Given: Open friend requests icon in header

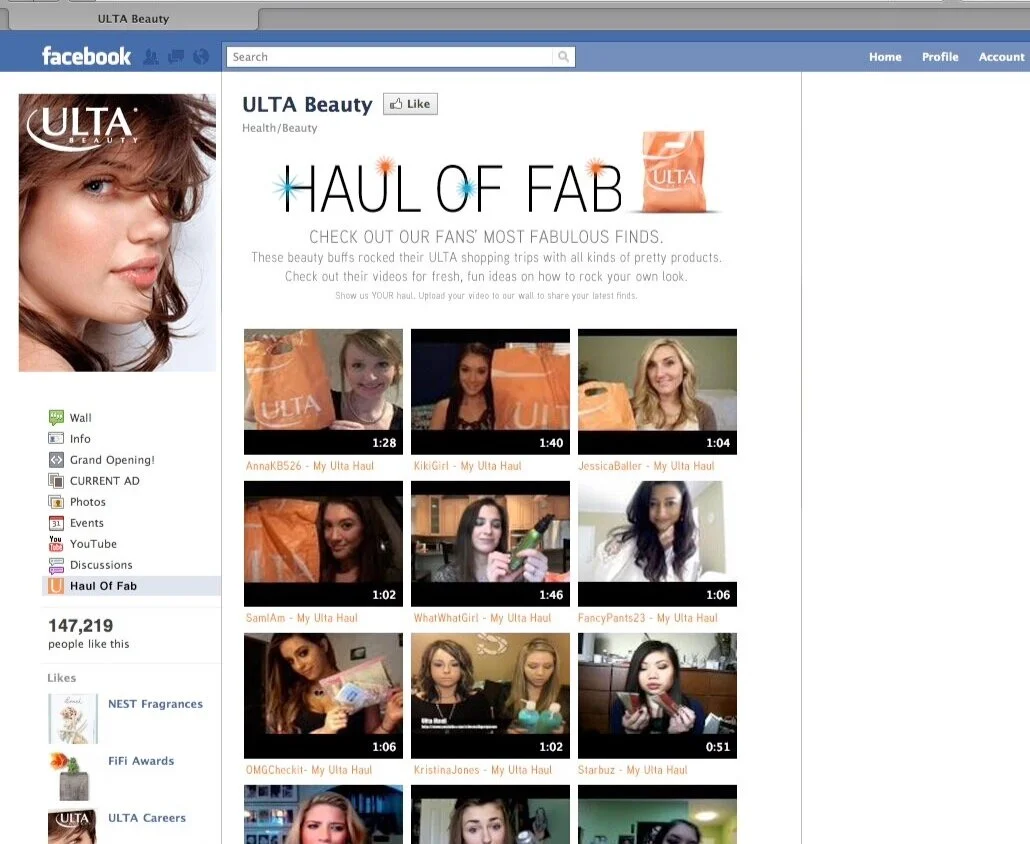Looking at the screenshot, I should click(x=150, y=57).
